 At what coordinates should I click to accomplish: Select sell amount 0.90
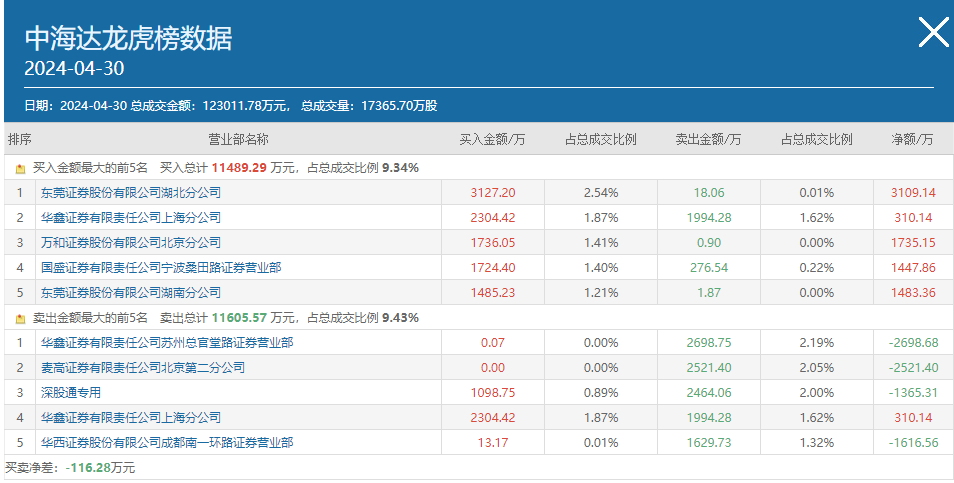click(x=709, y=243)
